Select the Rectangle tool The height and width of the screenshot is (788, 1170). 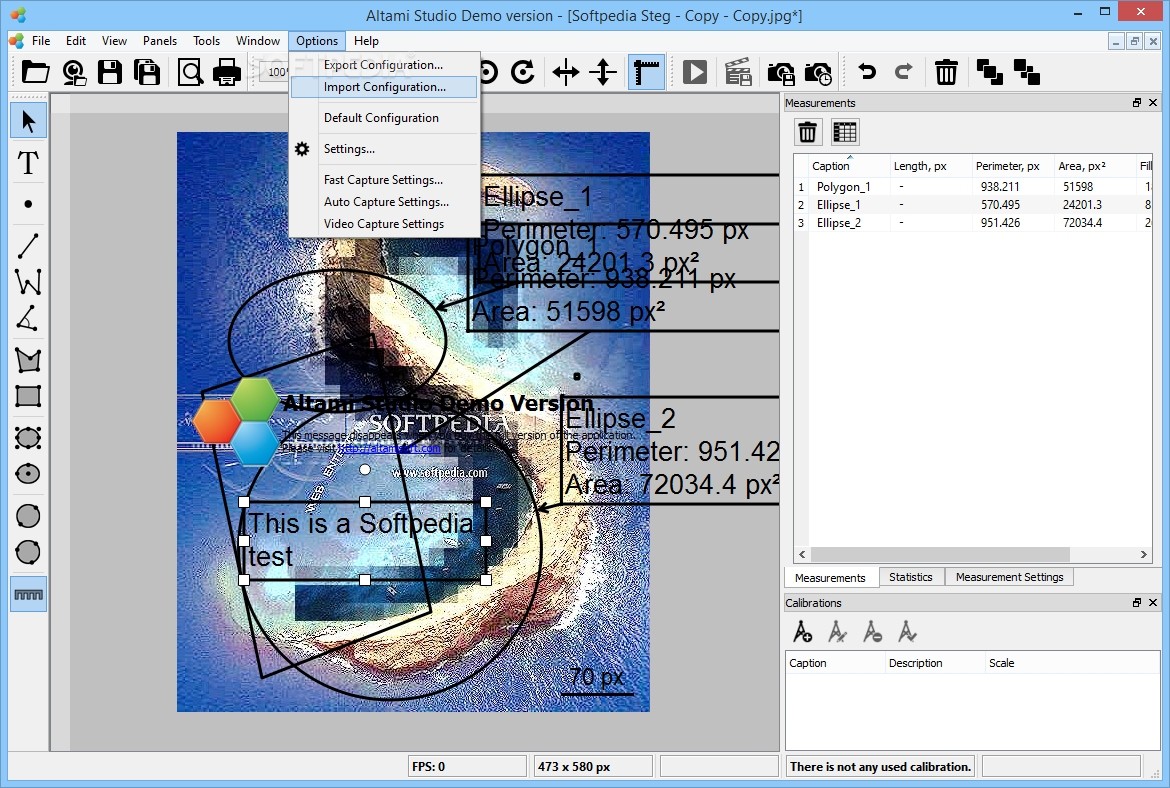(x=28, y=396)
